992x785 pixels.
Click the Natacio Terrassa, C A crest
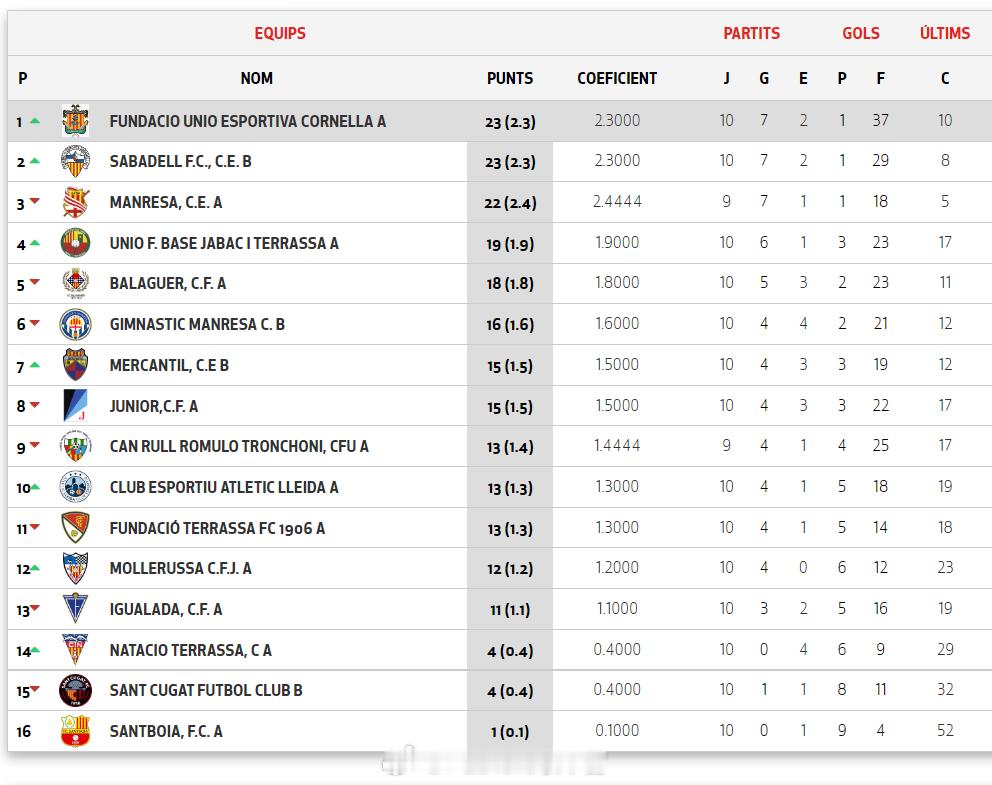point(75,650)
